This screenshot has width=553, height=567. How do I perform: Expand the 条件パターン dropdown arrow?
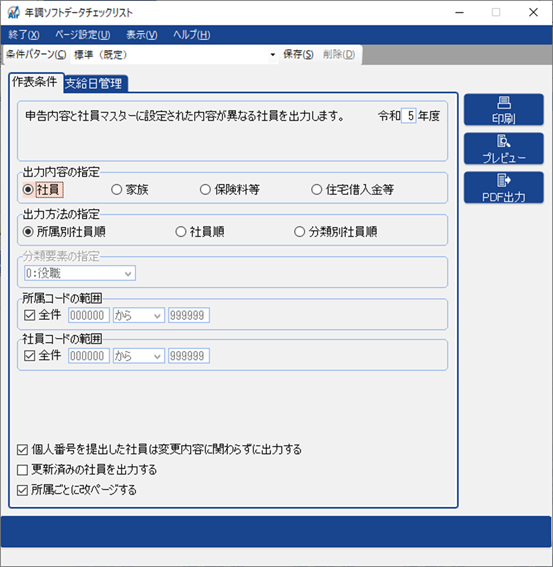click(272, 55)
